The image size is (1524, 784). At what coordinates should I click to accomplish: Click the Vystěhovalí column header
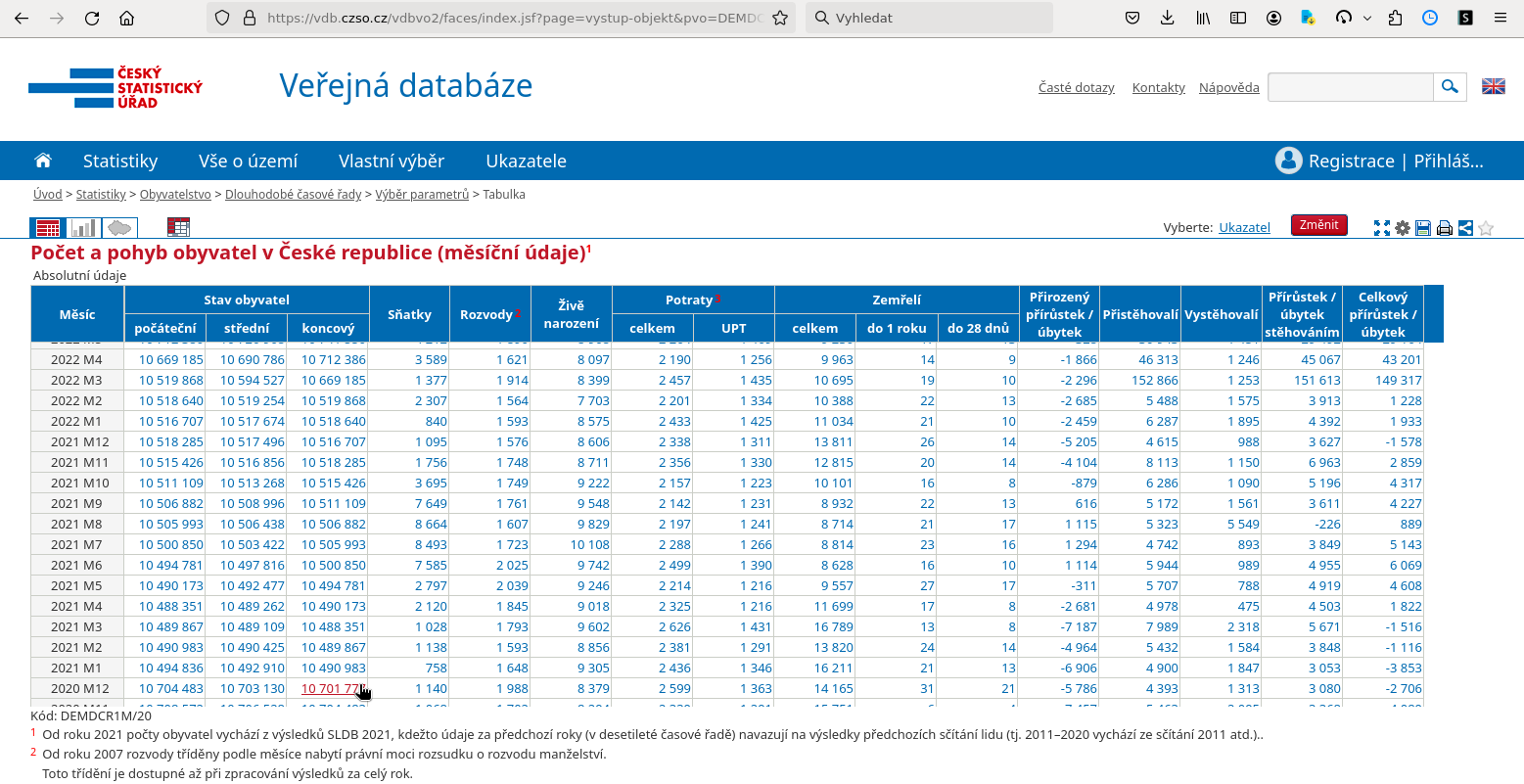click(1222, 314)
